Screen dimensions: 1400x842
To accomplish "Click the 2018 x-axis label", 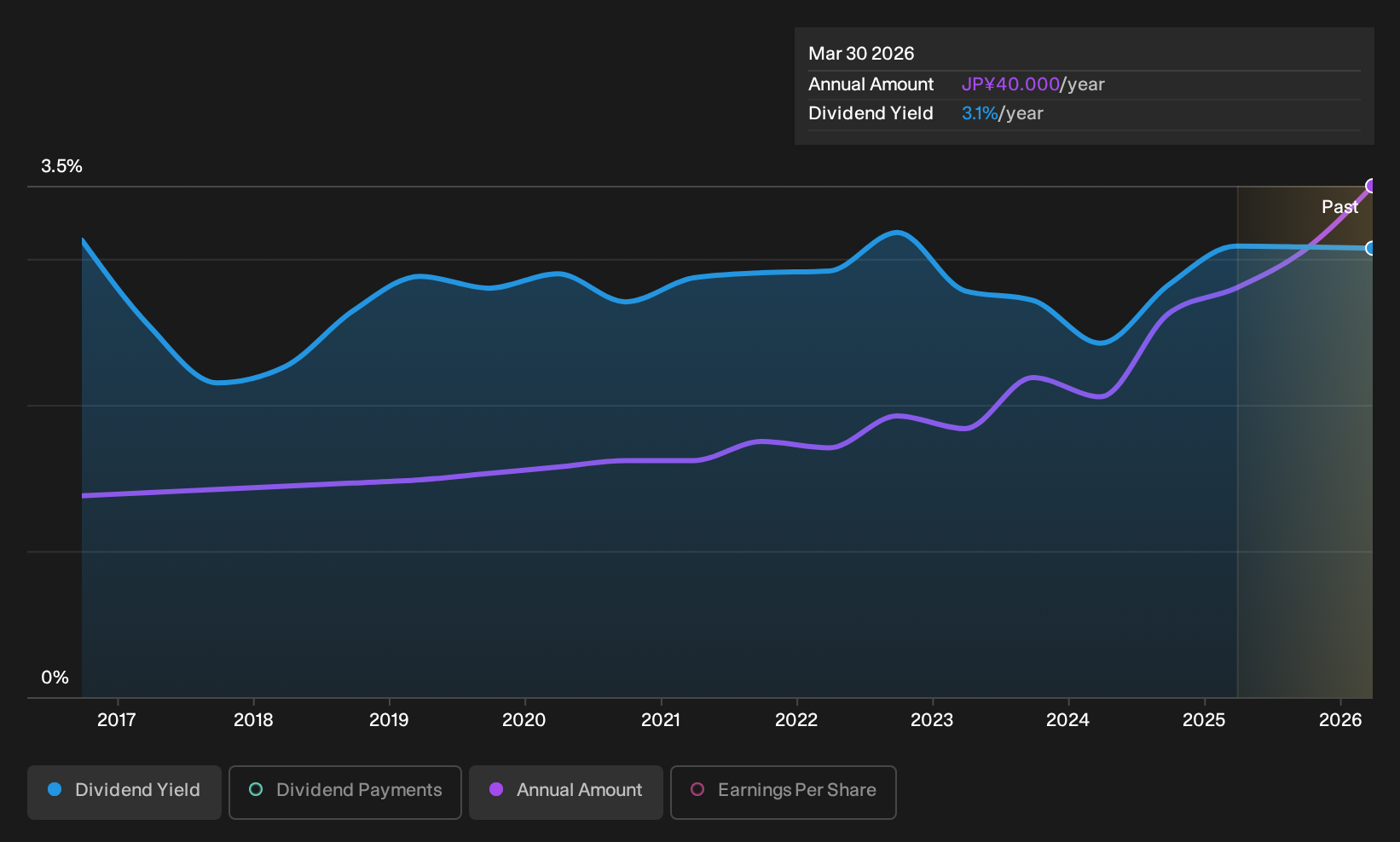I will (x=253, y=720).
